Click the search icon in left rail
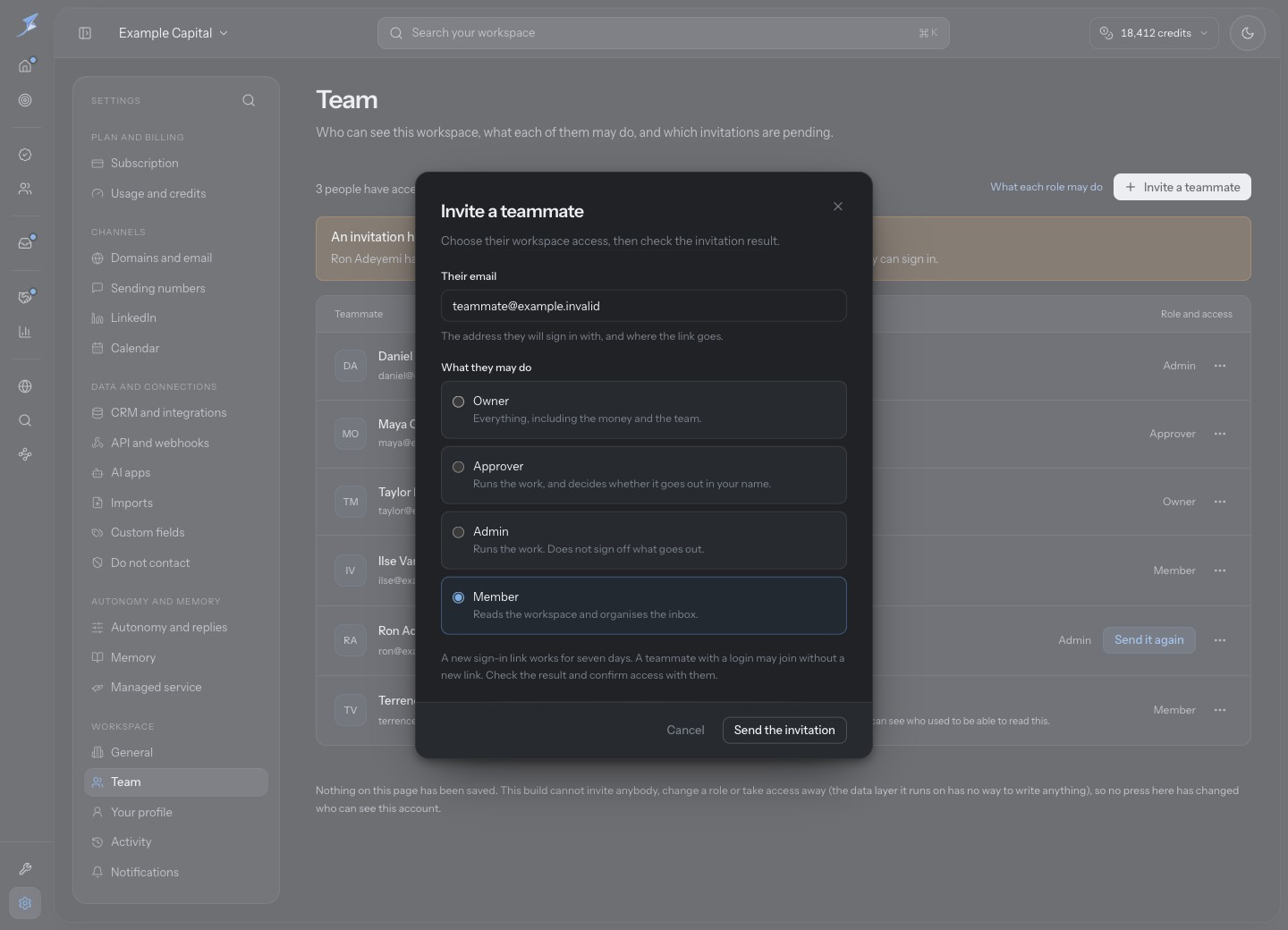 [x=25, y=420]
